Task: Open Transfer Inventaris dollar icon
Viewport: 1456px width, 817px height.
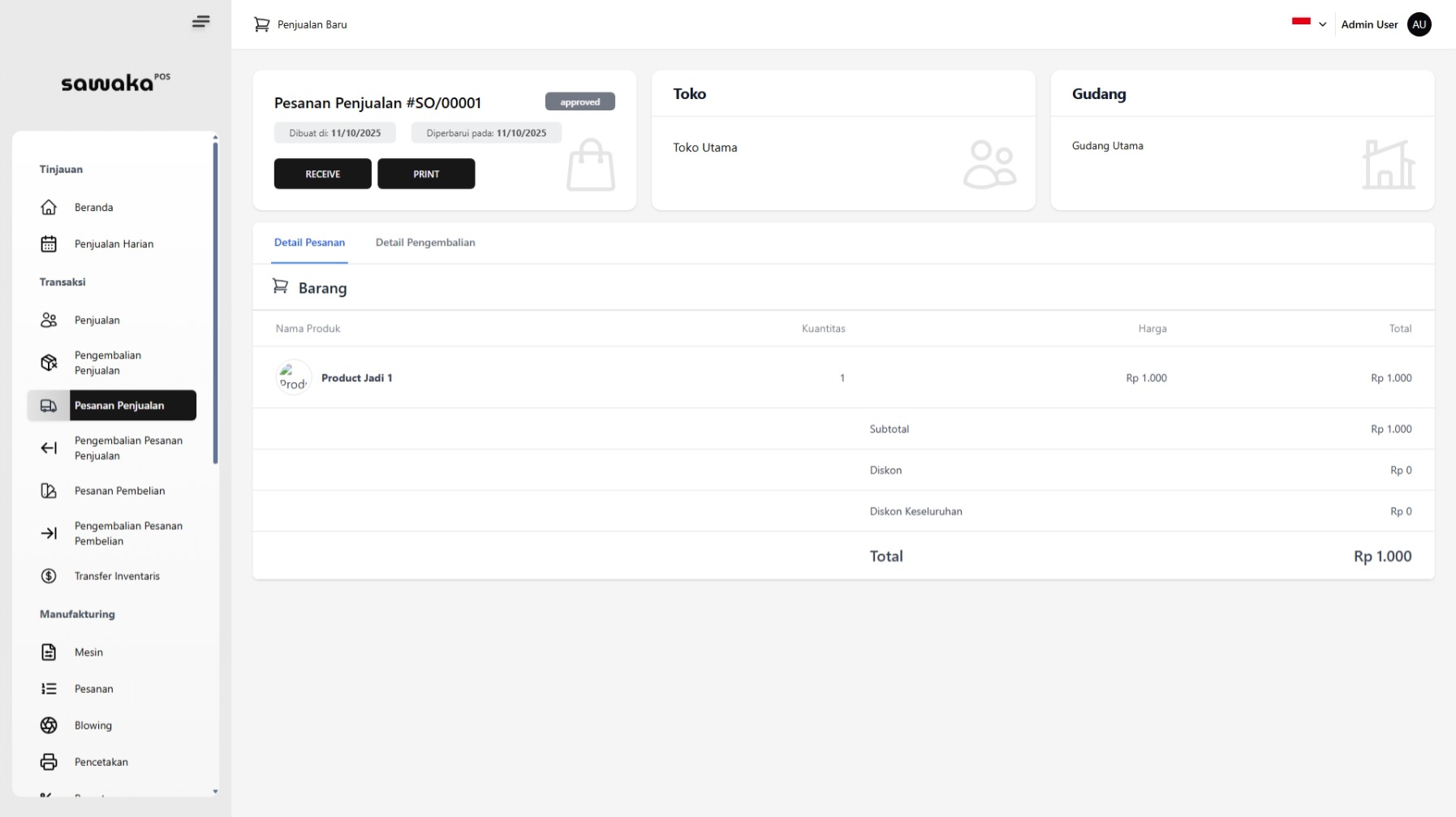Action: 49,576
